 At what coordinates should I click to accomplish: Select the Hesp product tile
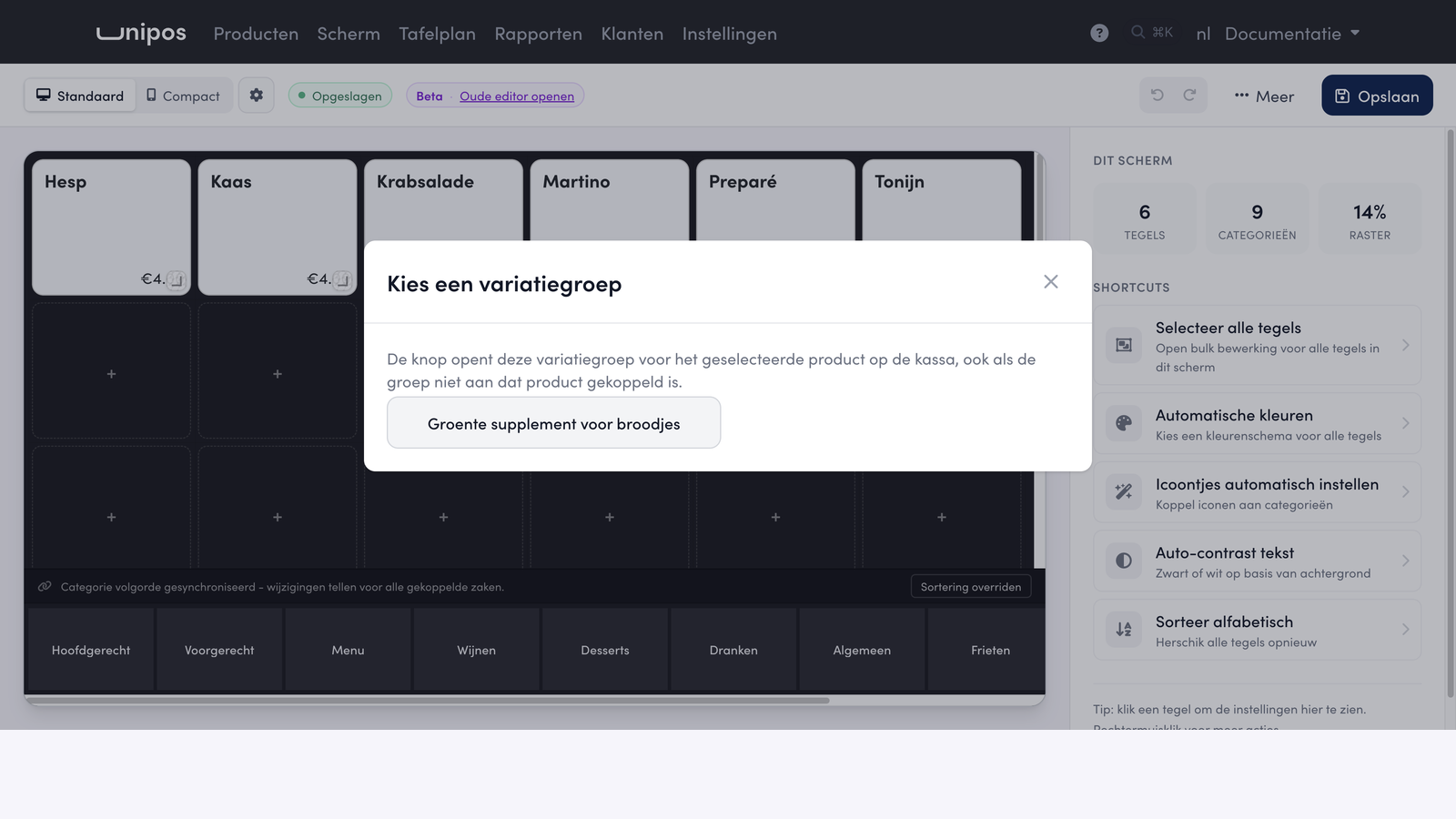pyautogui.click(x=111, y=227)
